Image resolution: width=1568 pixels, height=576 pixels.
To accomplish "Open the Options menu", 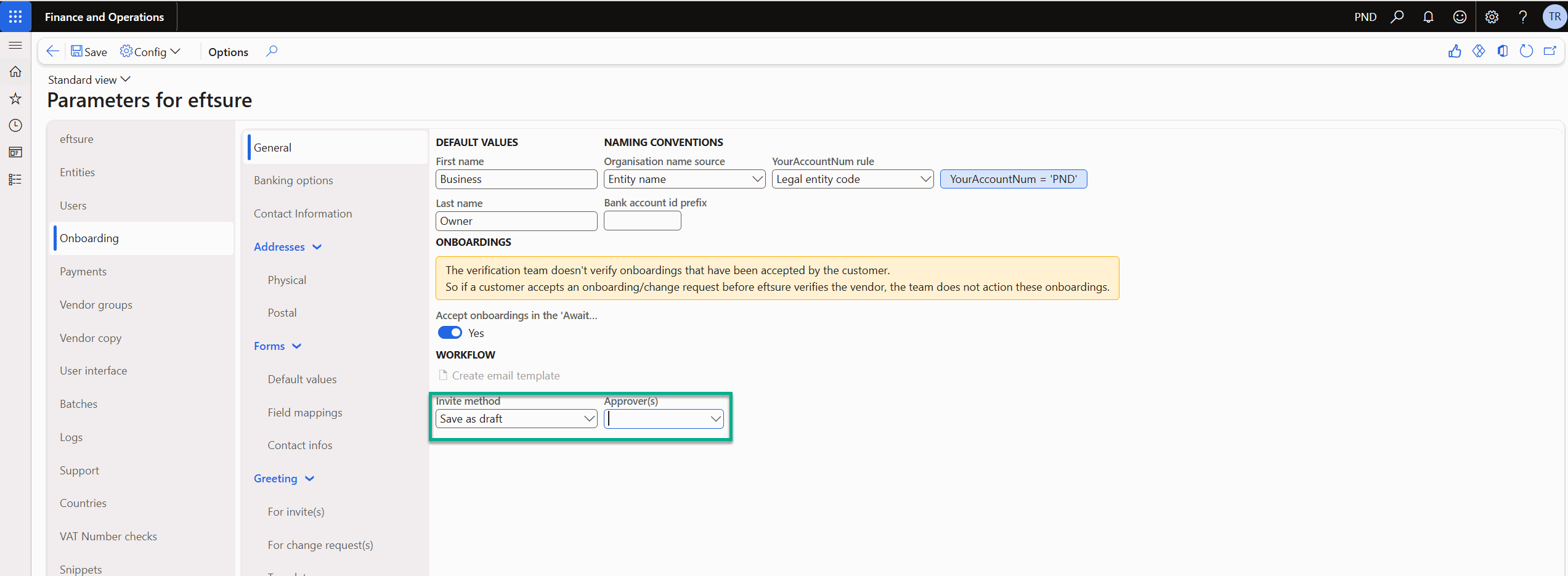I will click(x=228, y=52).
